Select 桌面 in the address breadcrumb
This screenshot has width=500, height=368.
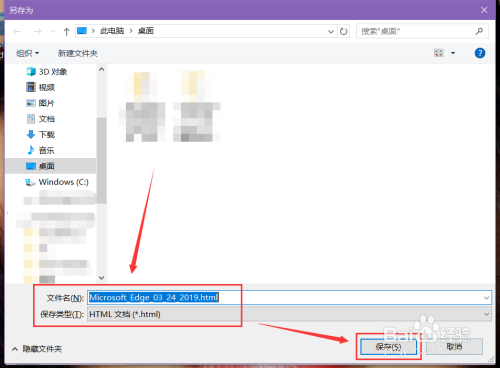point(146,31)
